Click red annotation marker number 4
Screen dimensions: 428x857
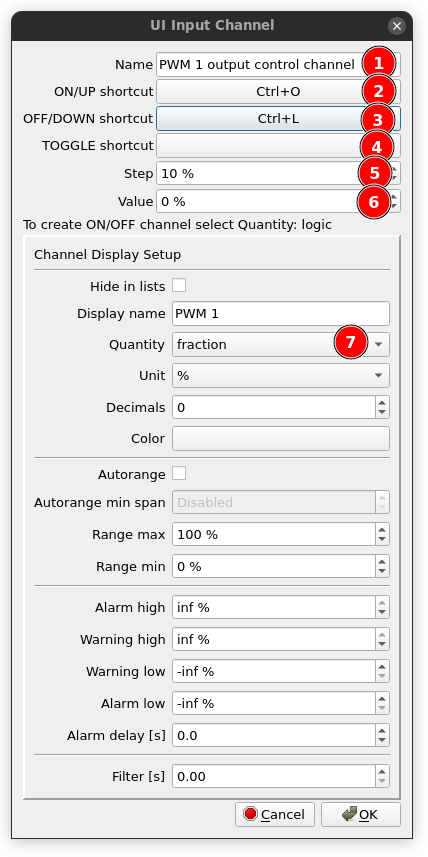tap(377, 148)
